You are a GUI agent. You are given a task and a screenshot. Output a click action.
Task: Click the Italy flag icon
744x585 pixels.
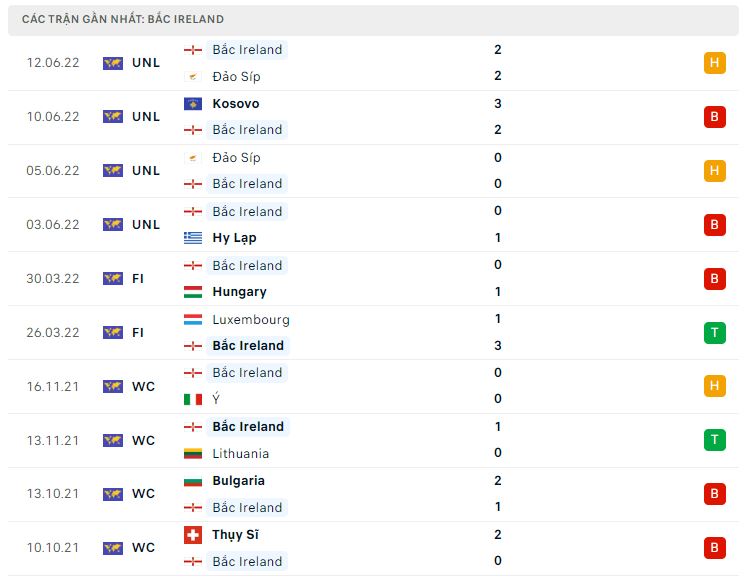[193, 399]
